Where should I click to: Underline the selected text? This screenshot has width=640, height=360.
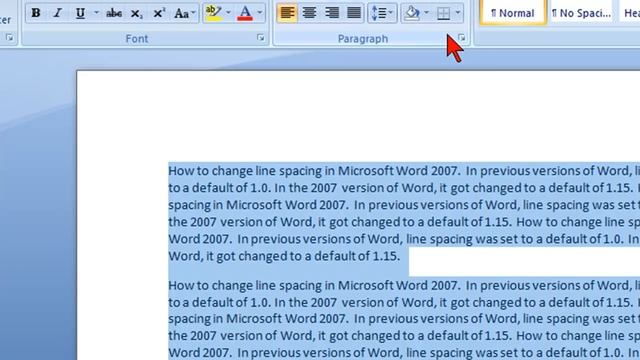[80, 13]
